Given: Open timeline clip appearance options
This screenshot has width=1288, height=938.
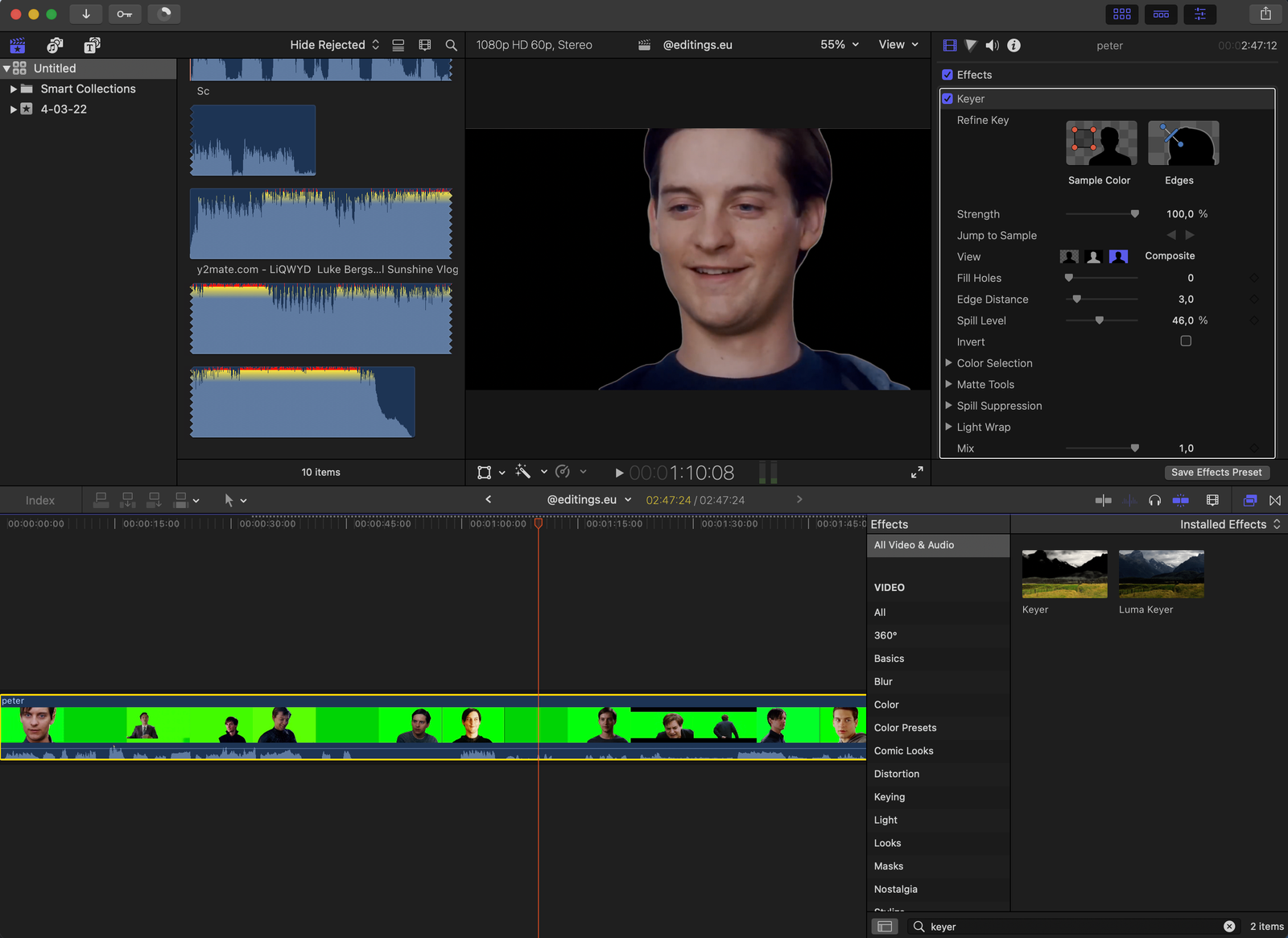Looking at the screenshot, I should point(1213,501).
